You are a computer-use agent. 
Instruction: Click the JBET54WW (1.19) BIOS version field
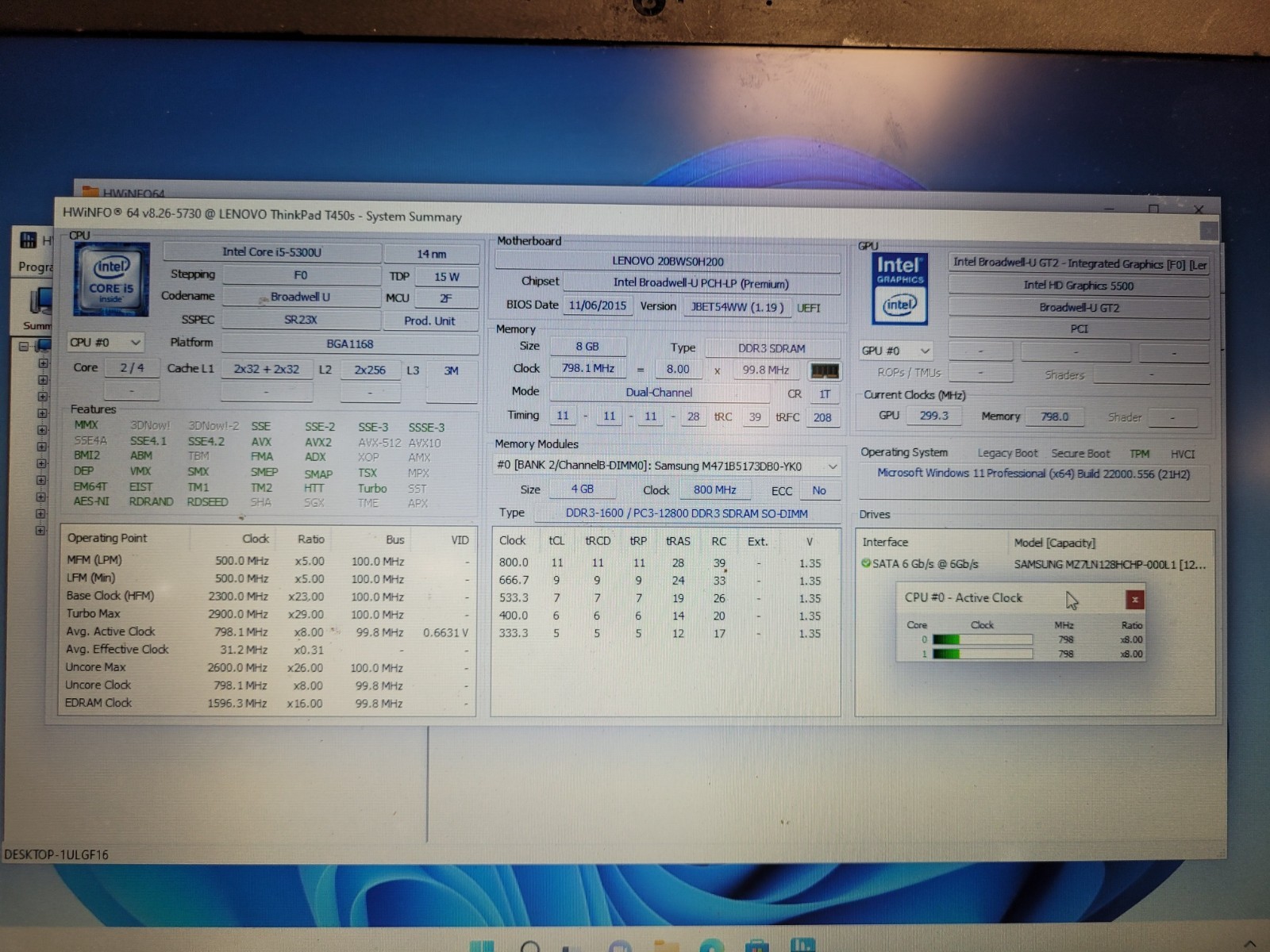coord(737,307)
